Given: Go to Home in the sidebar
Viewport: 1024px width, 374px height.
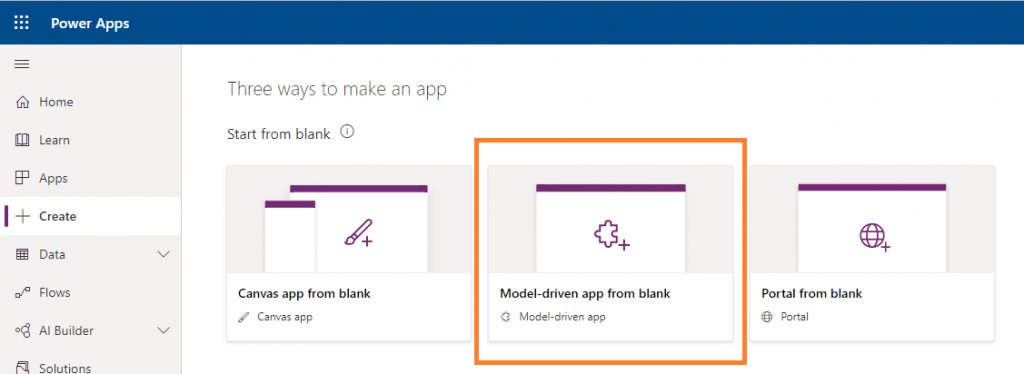Looking at the screenshot, I should [91, 102].
